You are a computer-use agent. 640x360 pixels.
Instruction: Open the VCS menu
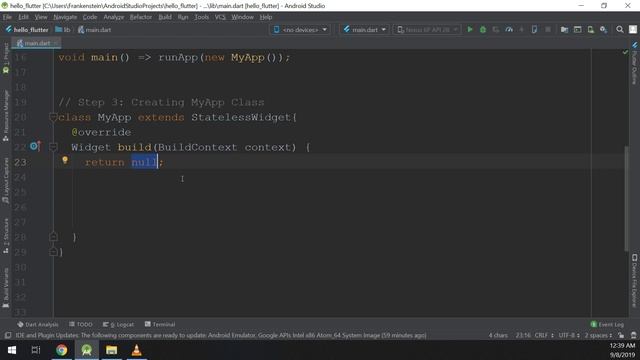click(x=220, y=17)
